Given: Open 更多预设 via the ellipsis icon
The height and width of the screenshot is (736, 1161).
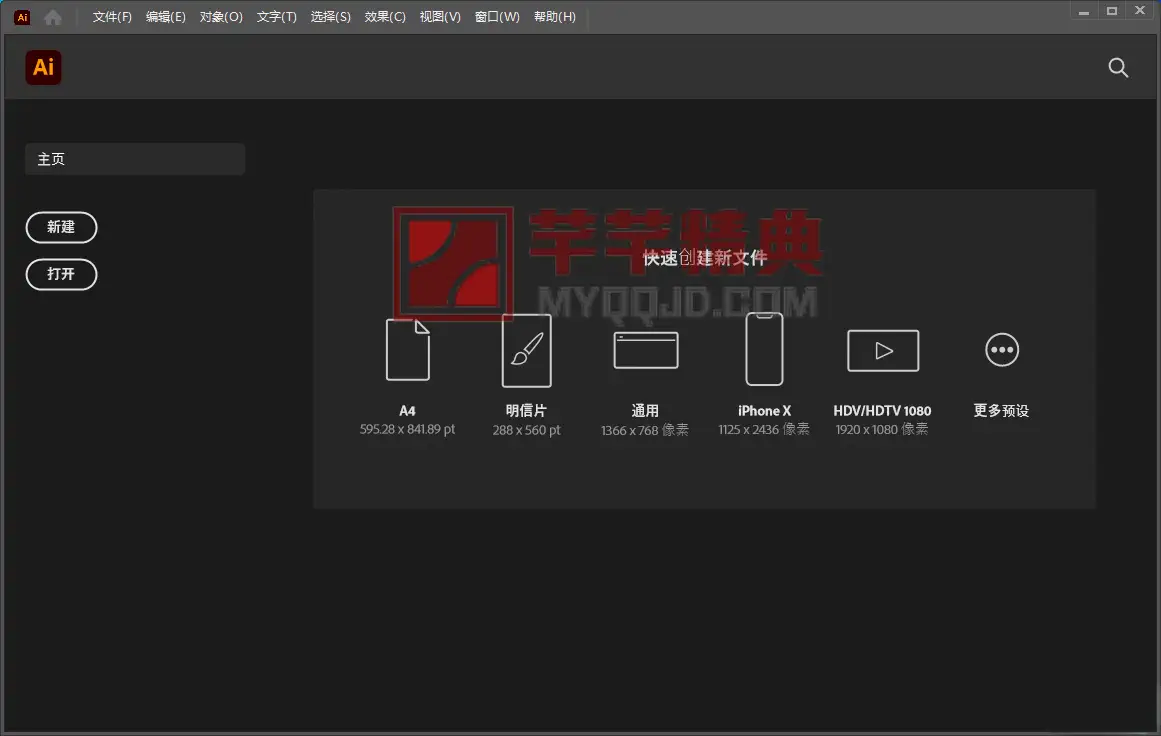Looking at the screenshot, I should [x=1001, y=349].
